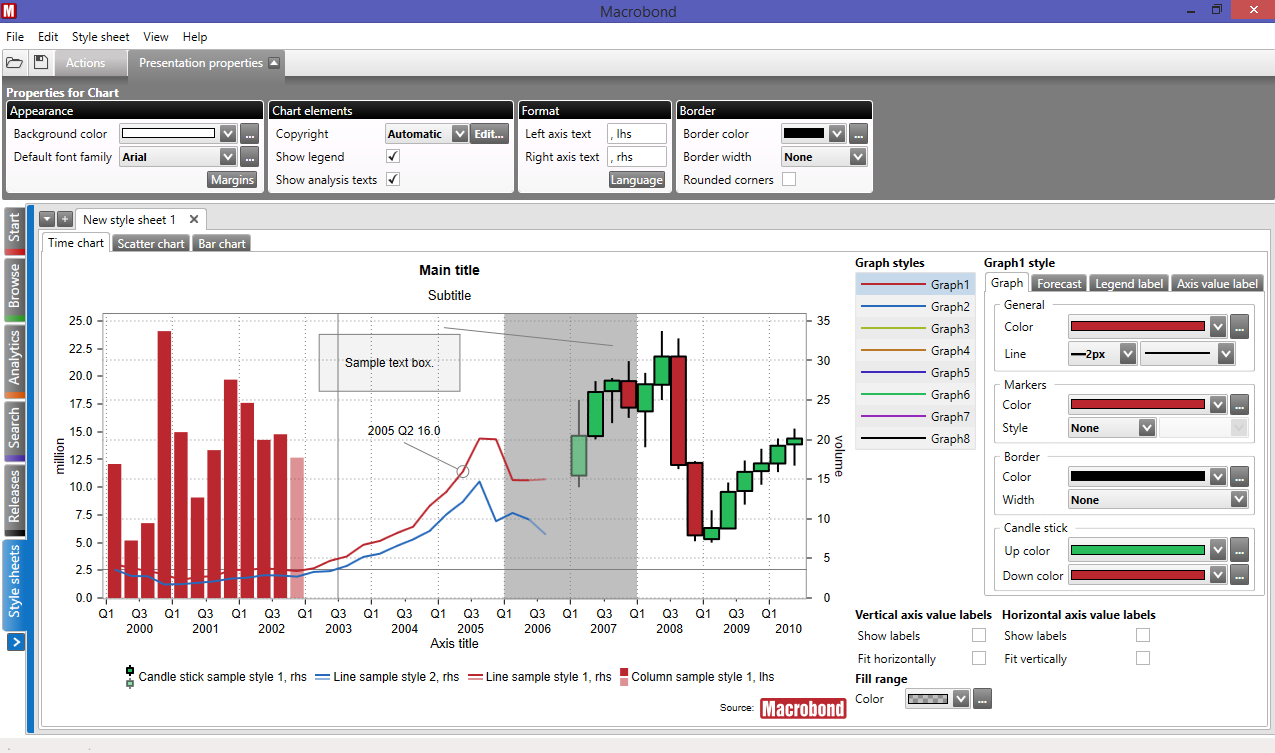1275x753 pixels.
Task: Enable Fit horizontally checkbox
Action: point(979,659)
